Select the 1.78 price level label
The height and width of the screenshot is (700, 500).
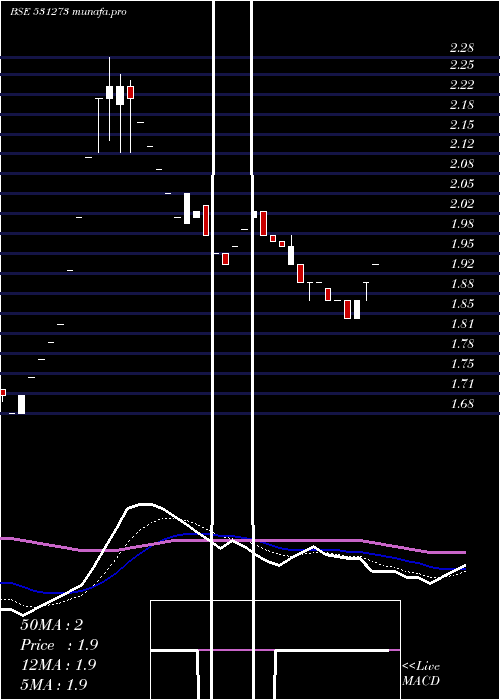[462, 344]
